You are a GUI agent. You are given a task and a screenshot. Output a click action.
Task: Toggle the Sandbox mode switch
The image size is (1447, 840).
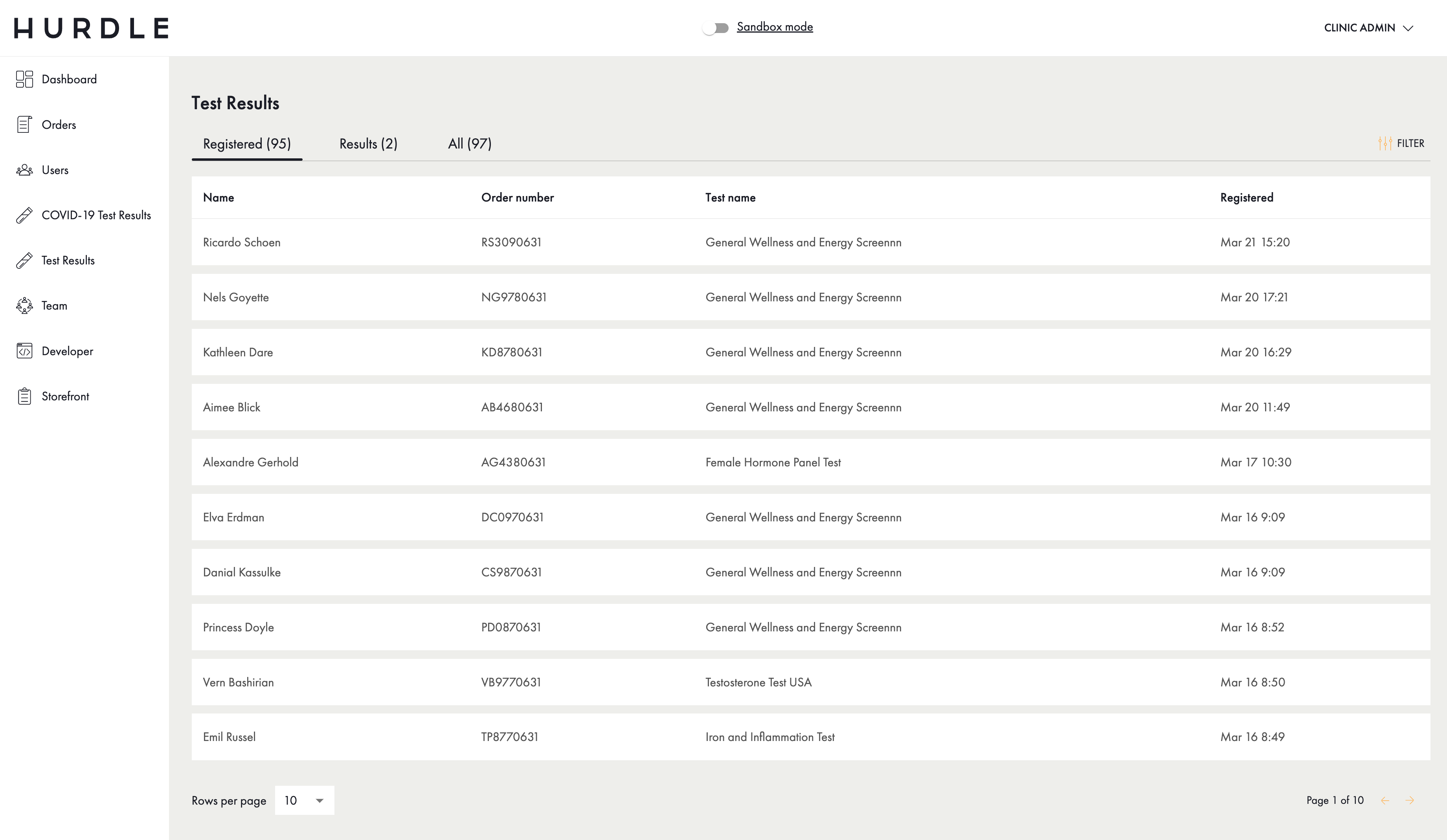(x=716, y=28)
